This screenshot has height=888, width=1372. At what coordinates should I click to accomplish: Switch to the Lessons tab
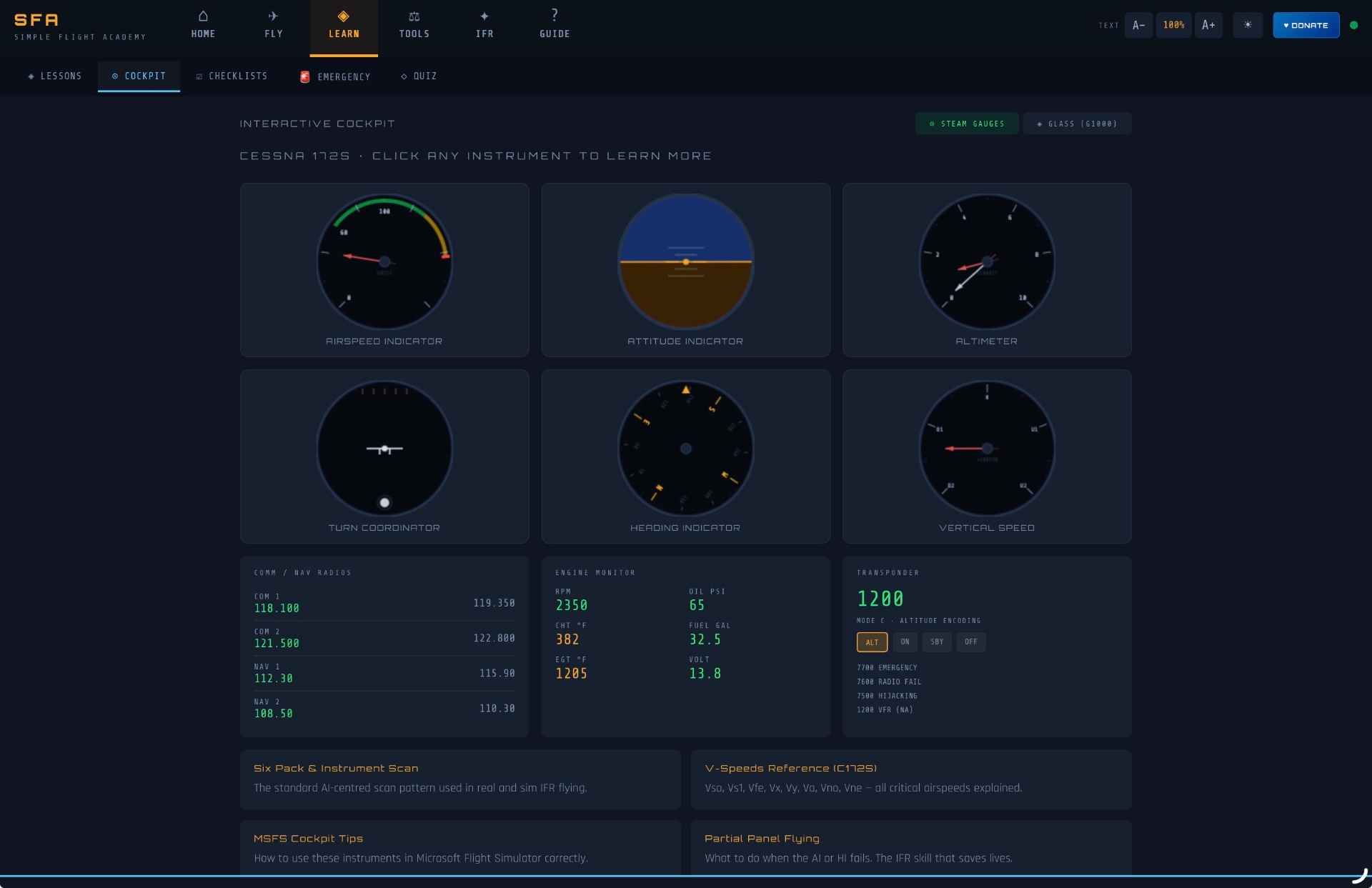[54, 76]
